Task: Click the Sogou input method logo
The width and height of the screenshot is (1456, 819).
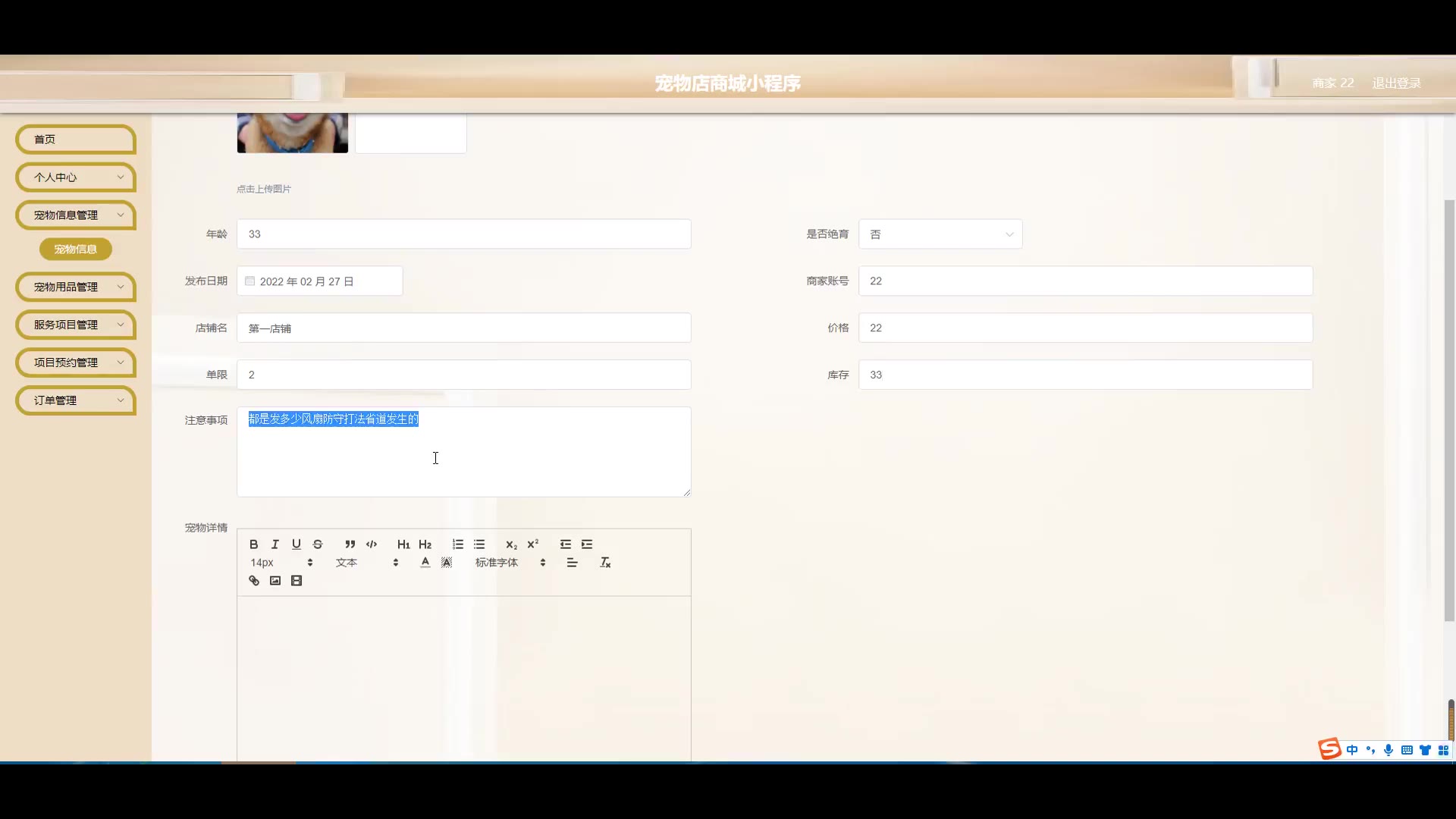Action: pyautogui.click(x=1329, y=749)
